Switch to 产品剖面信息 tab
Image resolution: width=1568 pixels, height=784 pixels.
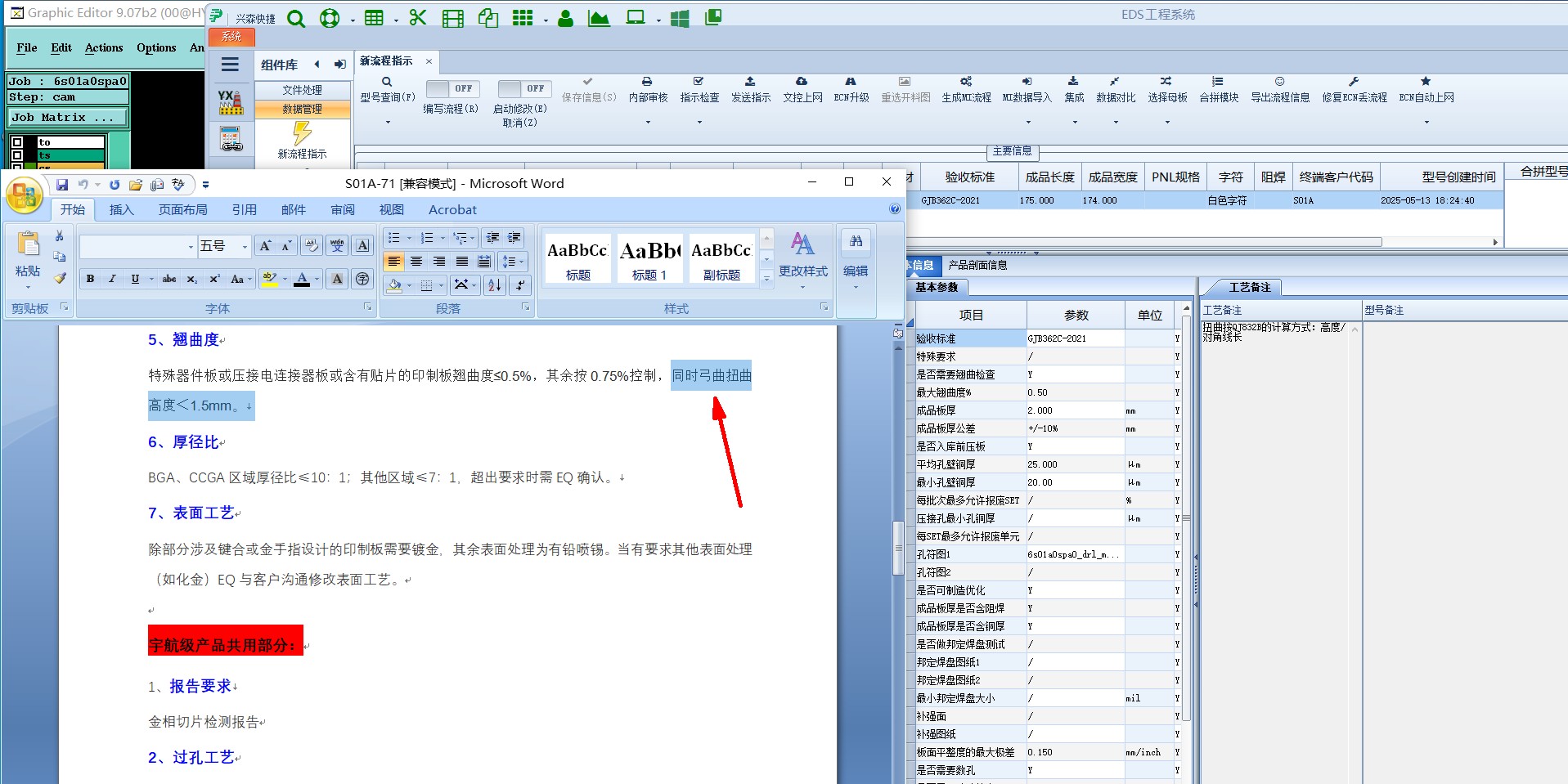tap(977, 265)
